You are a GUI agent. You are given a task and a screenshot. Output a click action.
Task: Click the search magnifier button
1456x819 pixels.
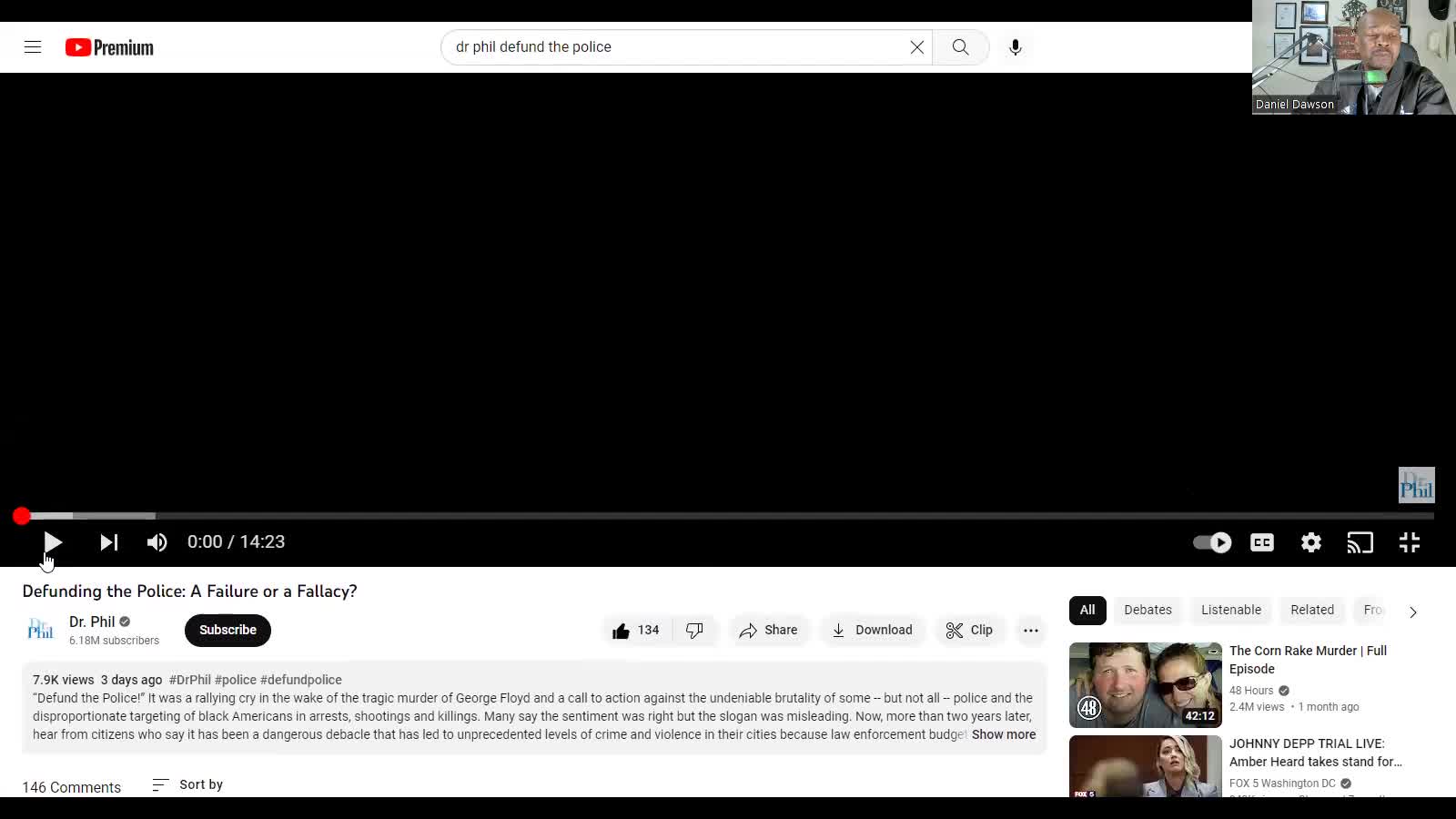[960, 47]
